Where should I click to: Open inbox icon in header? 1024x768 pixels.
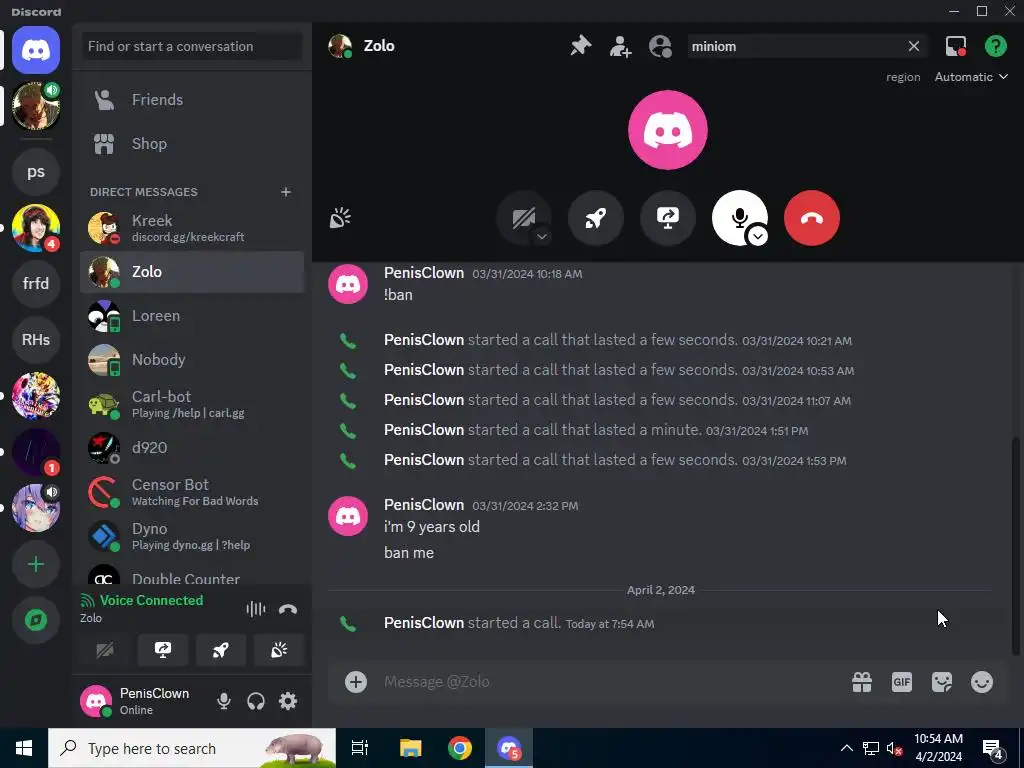point(955,46)
